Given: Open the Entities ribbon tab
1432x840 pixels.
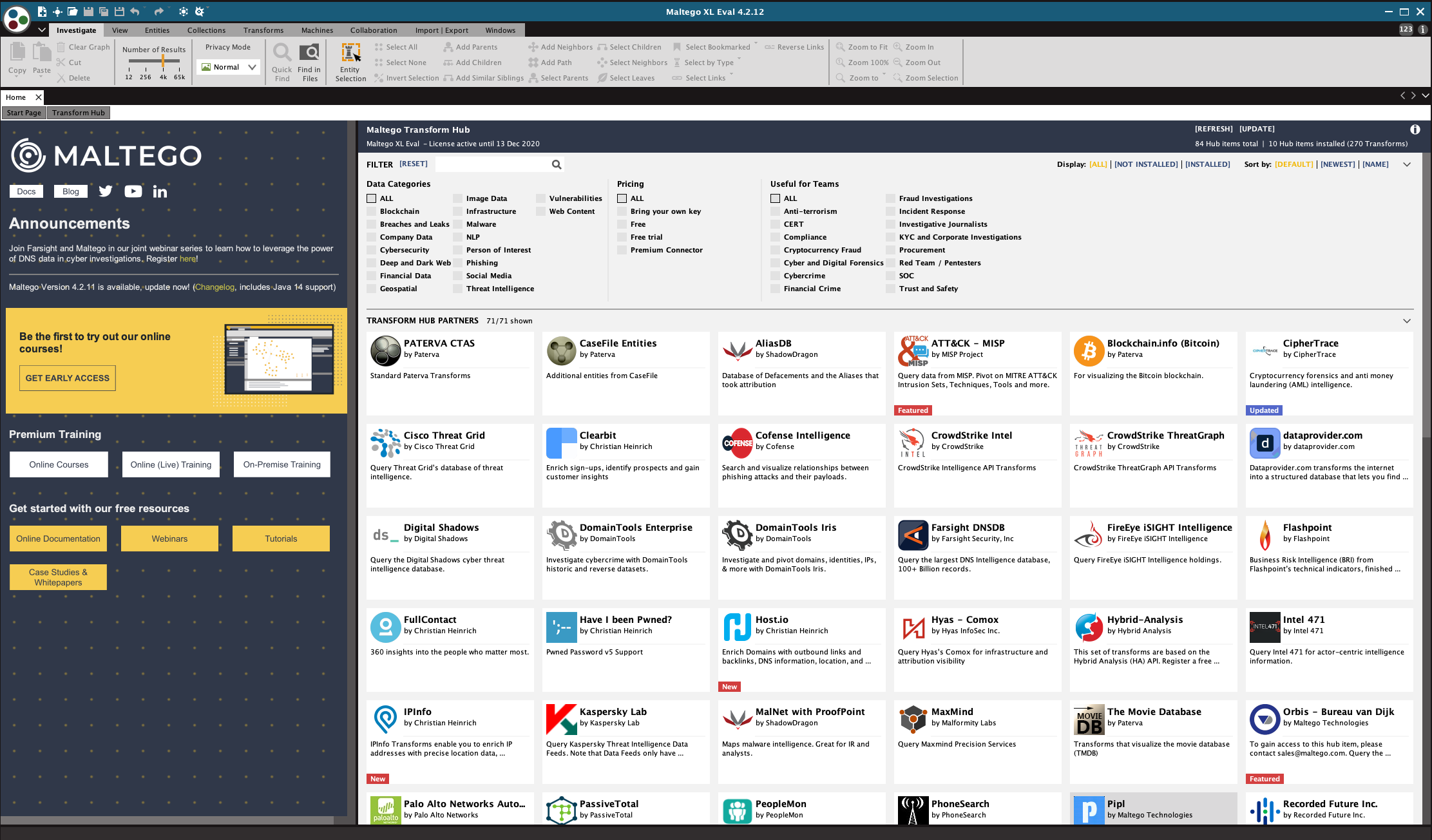Looking at the screenshot, I should coord(157,30).
